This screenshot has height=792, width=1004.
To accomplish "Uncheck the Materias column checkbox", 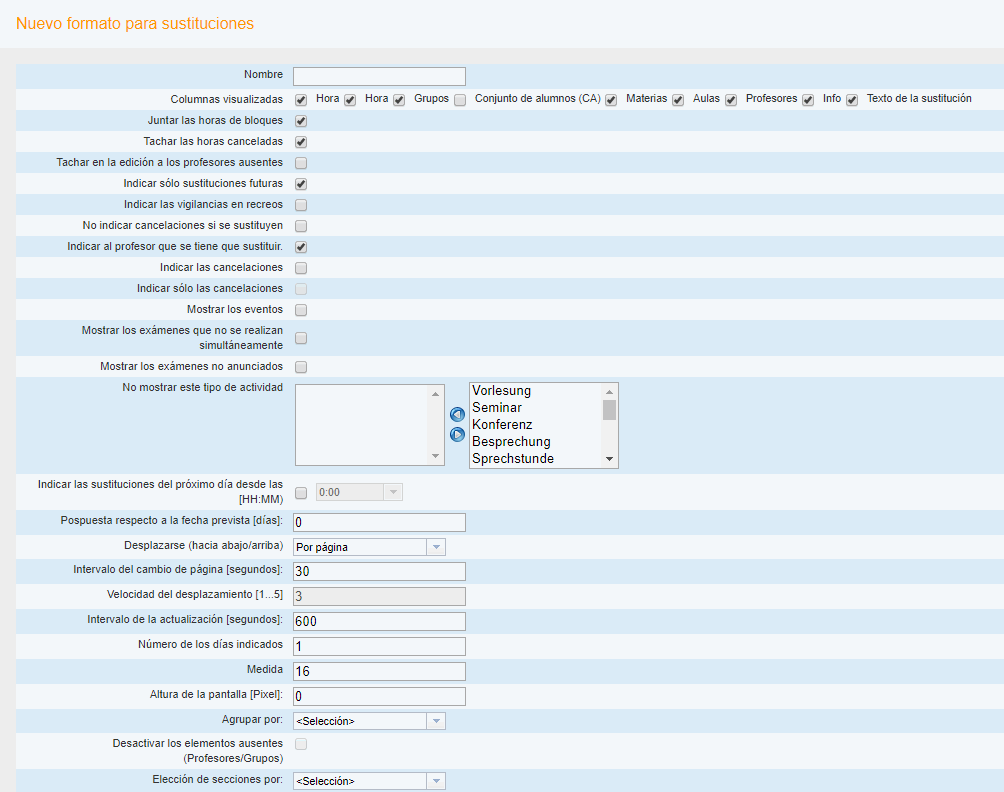I will [x=611, y=100].
